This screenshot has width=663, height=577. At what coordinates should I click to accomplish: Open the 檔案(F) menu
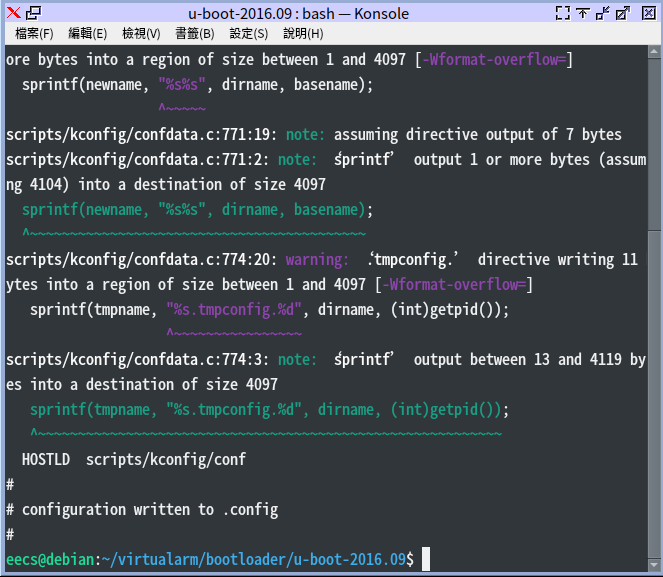[35, 34]
